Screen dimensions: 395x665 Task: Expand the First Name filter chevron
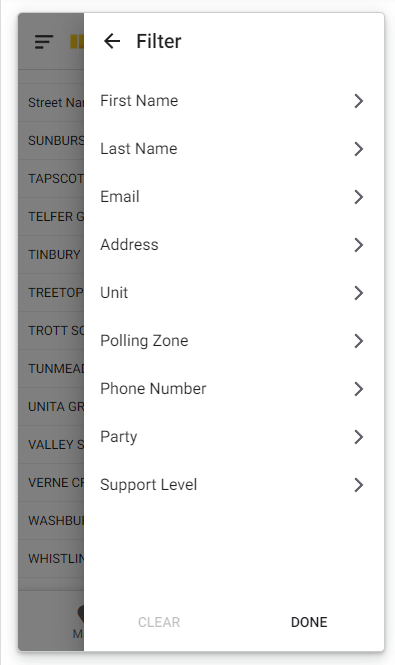click(x=359, y=101)
